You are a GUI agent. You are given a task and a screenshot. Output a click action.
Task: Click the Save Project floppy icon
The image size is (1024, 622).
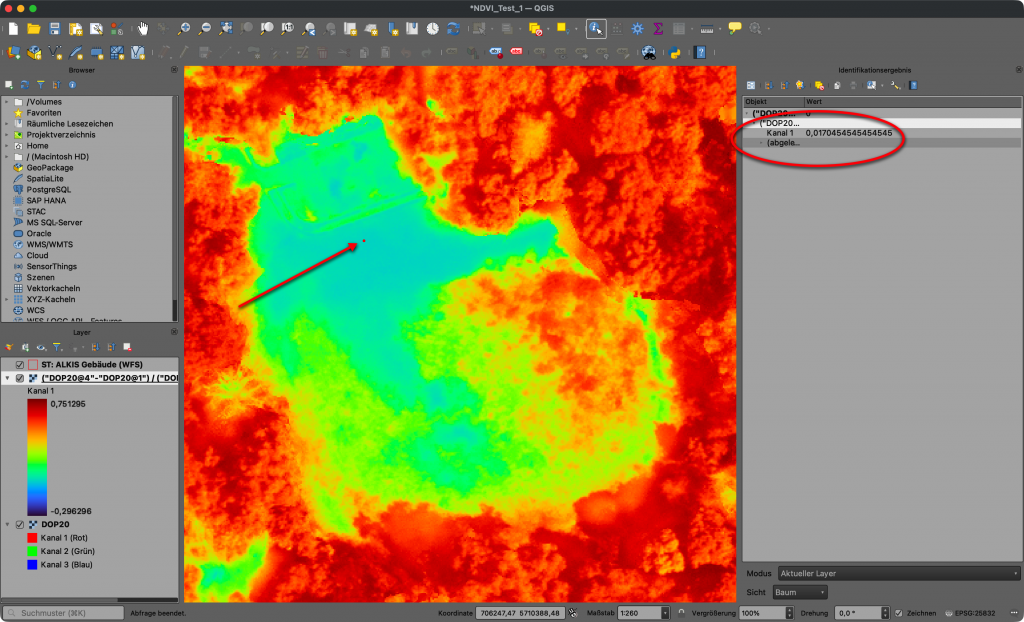(54, 29)
